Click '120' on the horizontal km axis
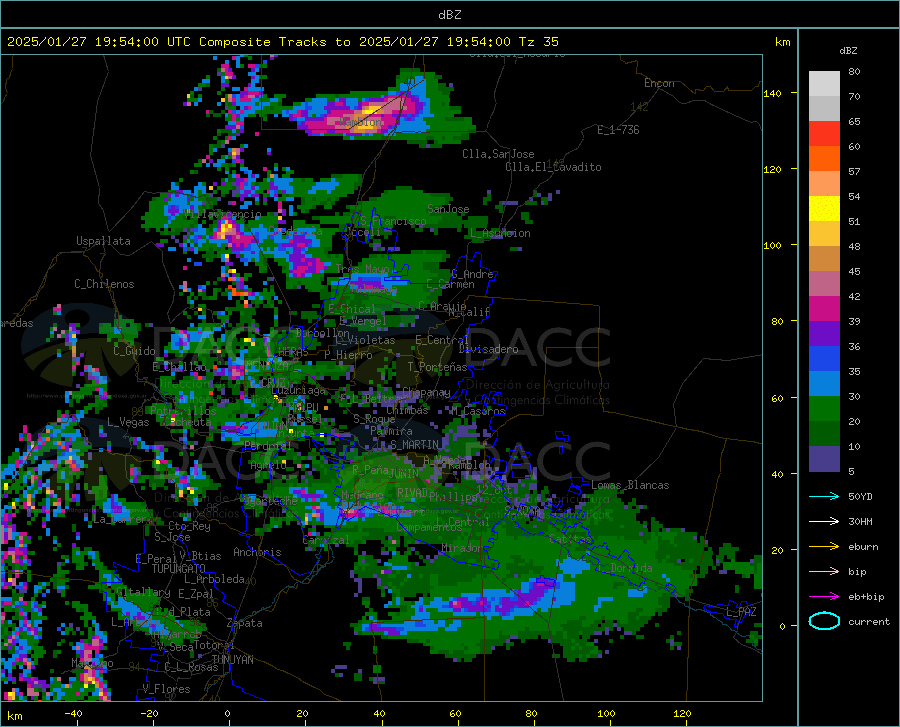This screenshot has height=727, width=900. pos(682,713)
